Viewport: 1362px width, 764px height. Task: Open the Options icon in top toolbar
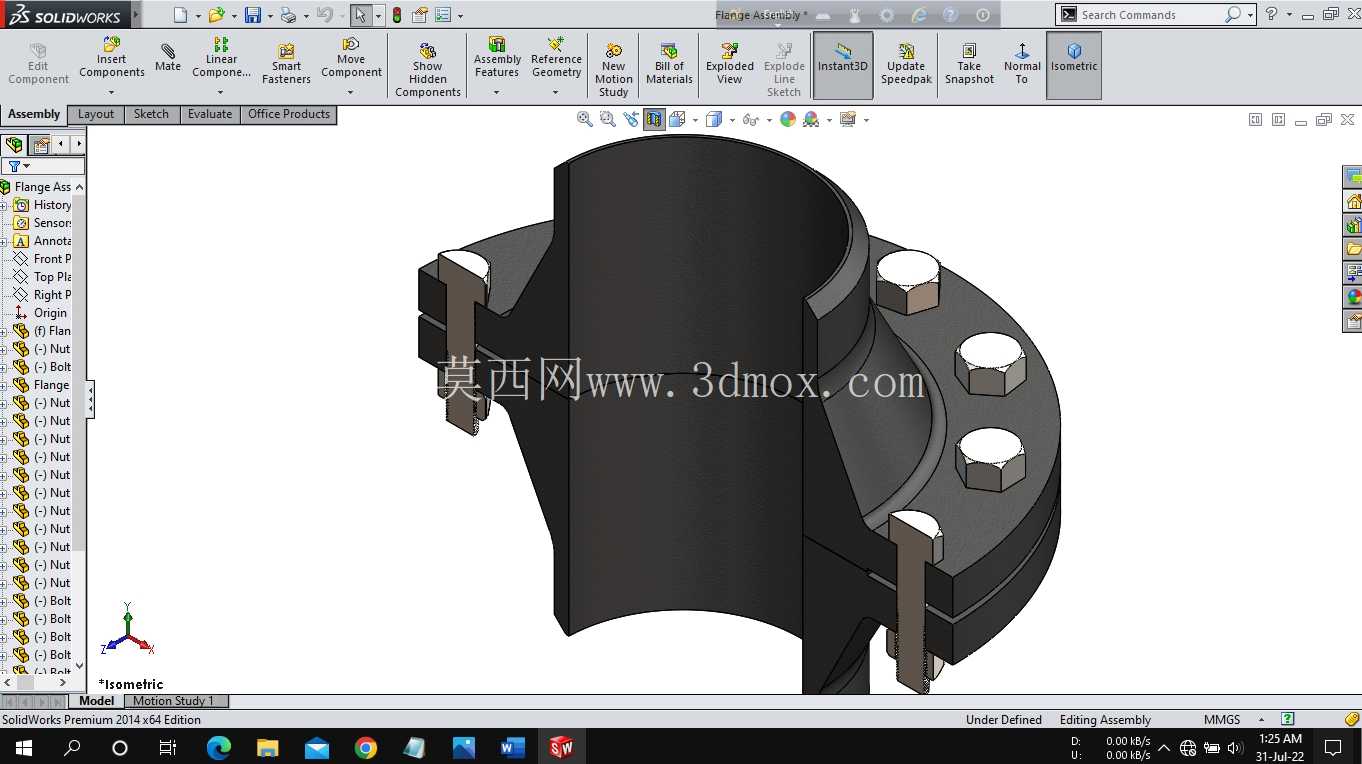pos(444,15)
